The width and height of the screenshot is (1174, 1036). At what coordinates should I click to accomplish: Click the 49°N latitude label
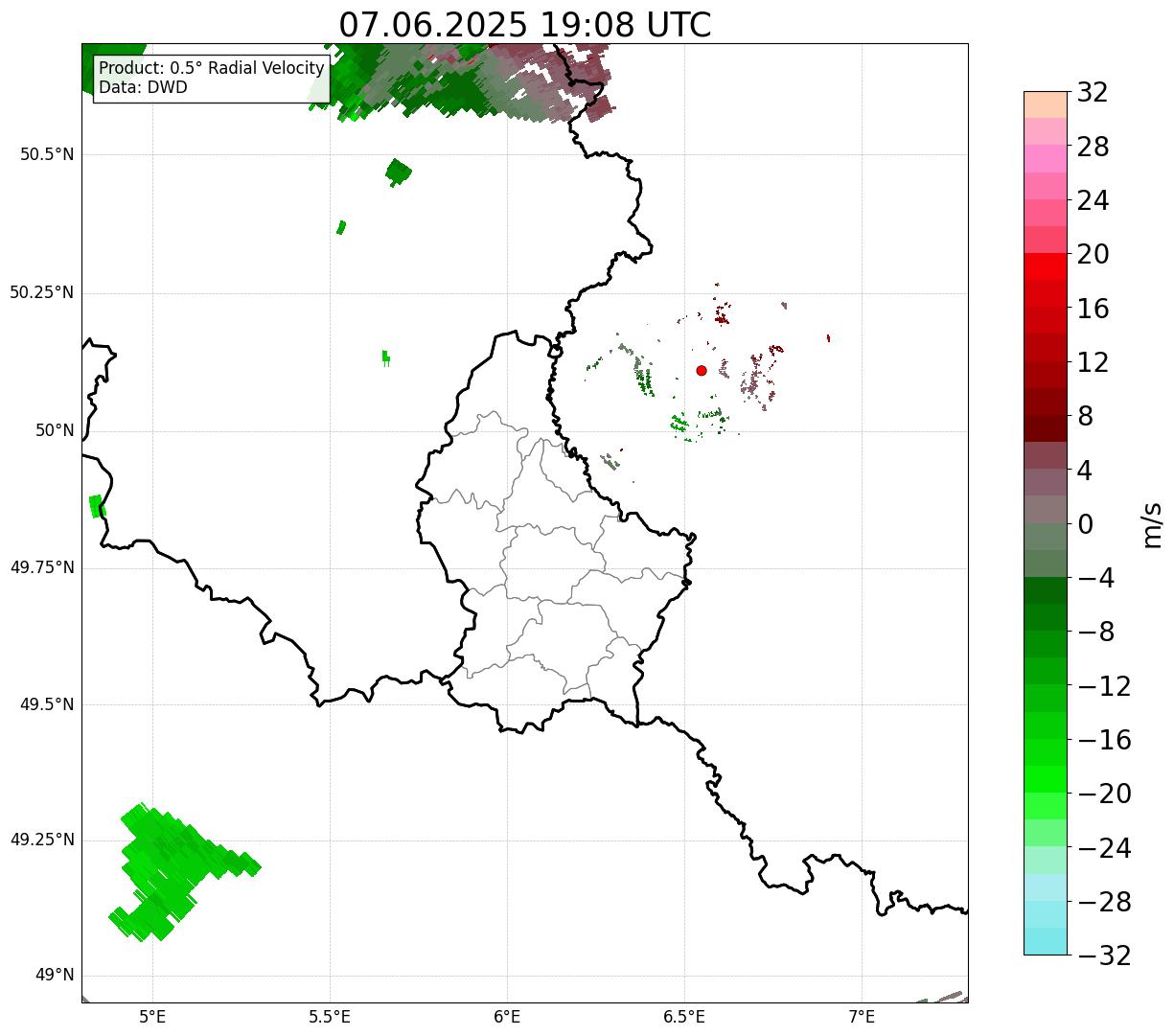click(x=55, y=975)
